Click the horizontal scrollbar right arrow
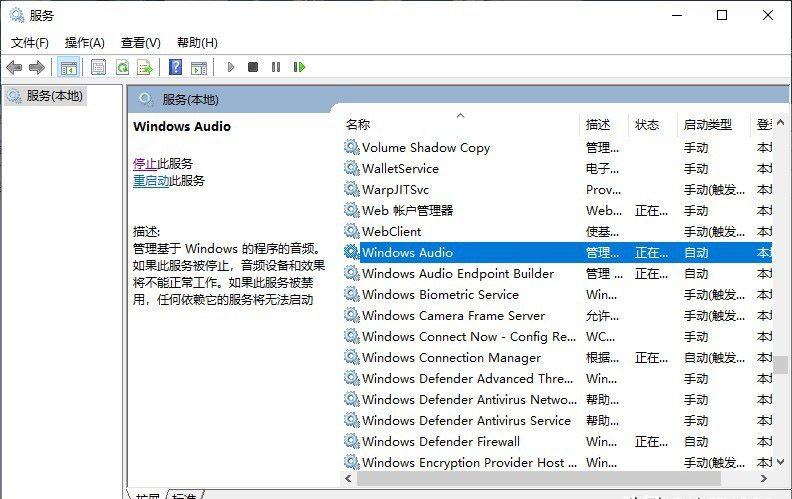This screenshot has height=499, width=792. coord(764,478)
